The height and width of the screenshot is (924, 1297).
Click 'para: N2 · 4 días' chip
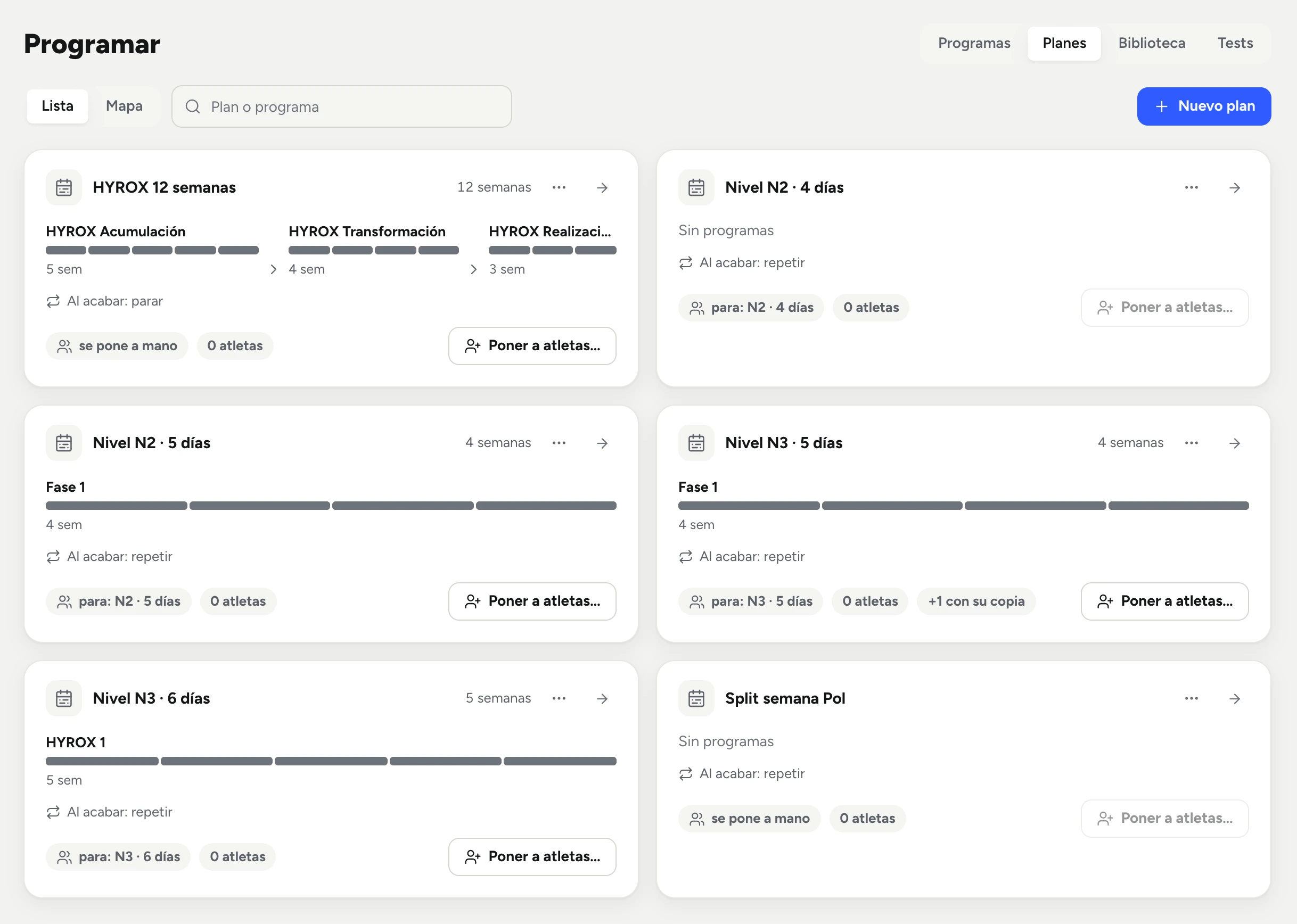(751, 308)
